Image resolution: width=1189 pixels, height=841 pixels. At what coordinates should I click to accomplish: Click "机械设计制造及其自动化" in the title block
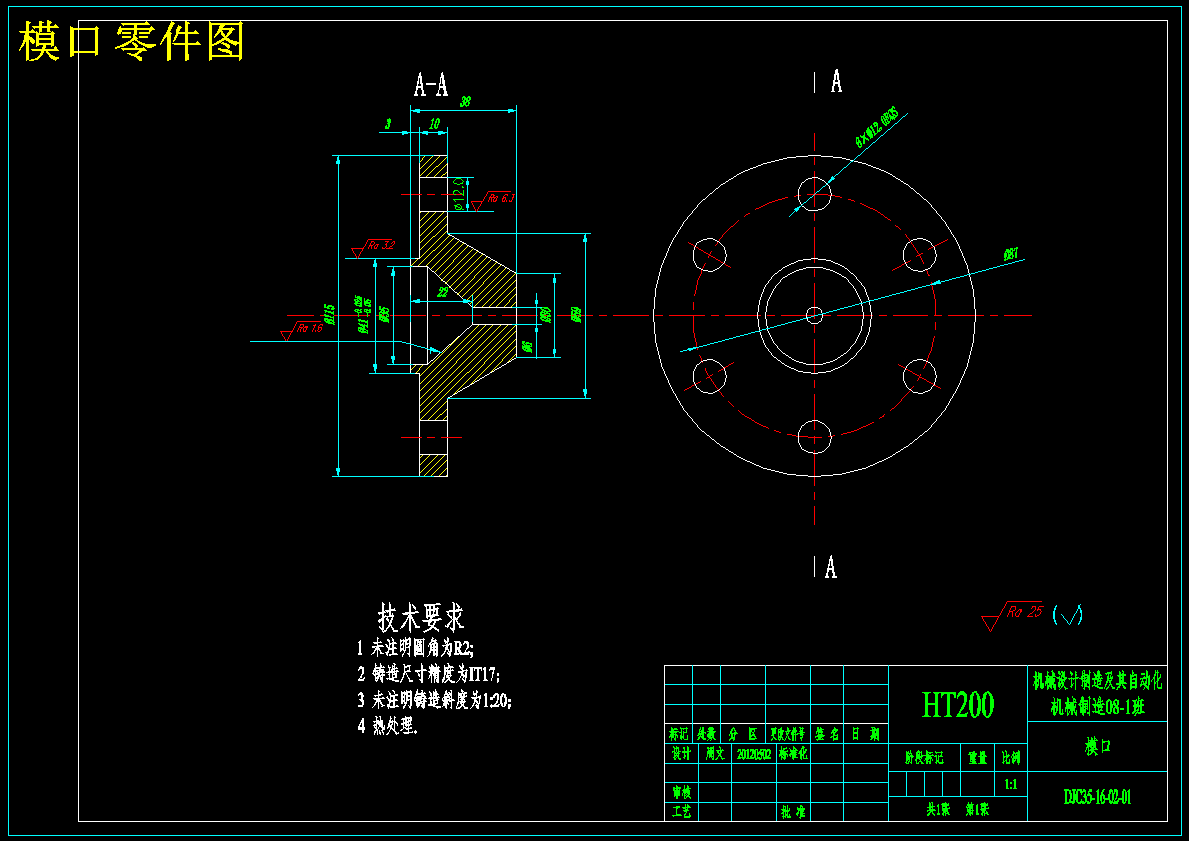1097,680
